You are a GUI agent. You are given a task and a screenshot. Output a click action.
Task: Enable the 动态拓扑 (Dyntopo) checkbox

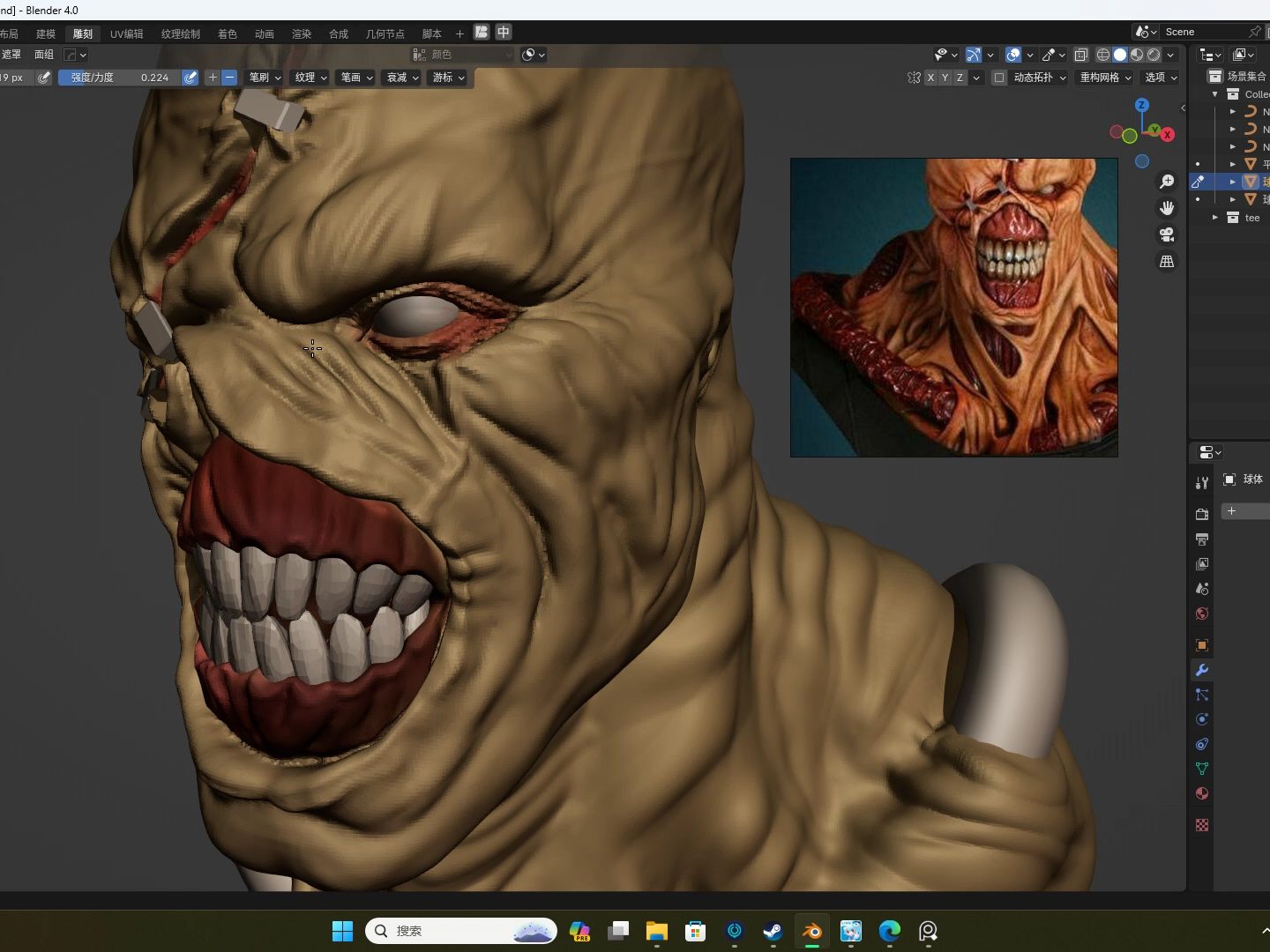(999, 78)
